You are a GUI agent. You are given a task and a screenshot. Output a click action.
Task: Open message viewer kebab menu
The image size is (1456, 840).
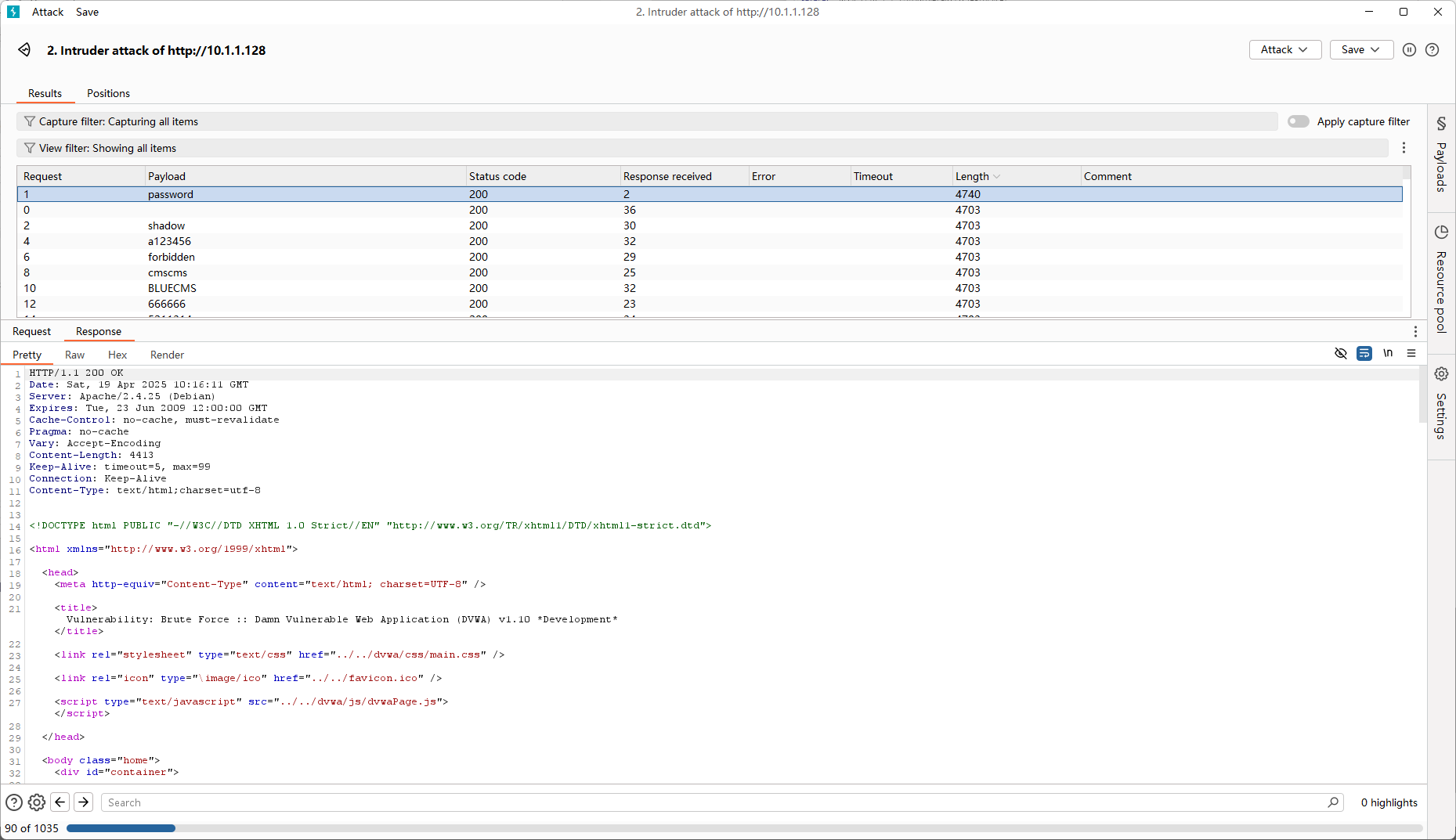[x=1414, y=332]
